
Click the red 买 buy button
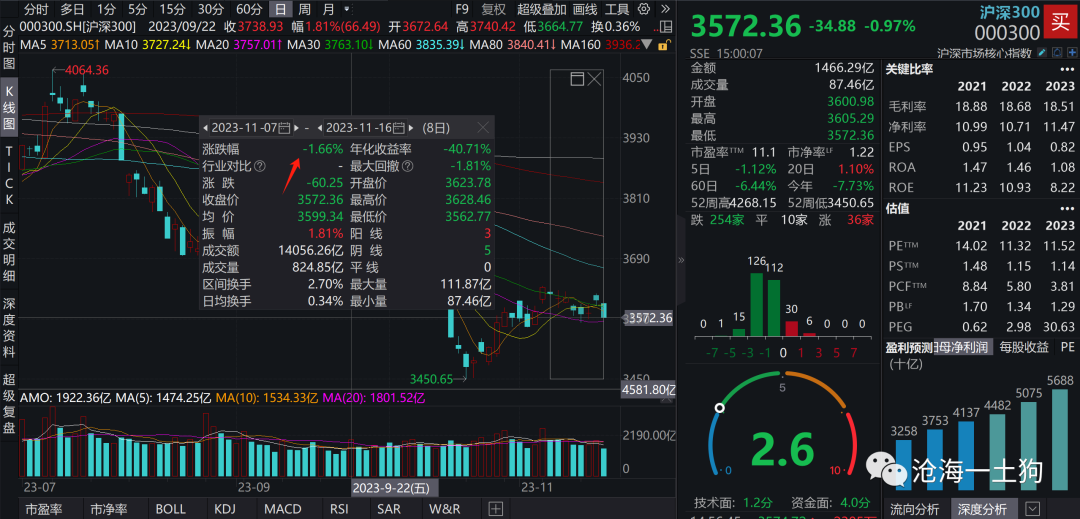pyautogui.click(x=1061, y=21)
